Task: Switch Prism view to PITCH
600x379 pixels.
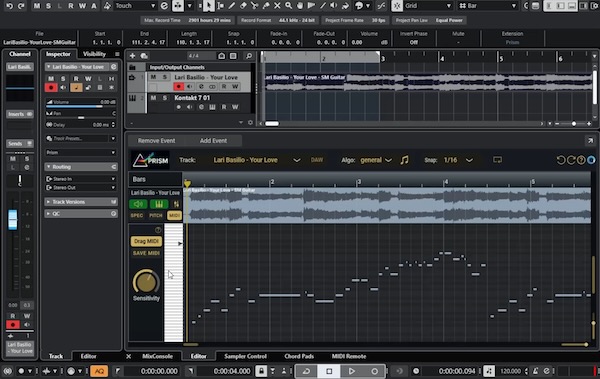Action: tap(155, 216)
